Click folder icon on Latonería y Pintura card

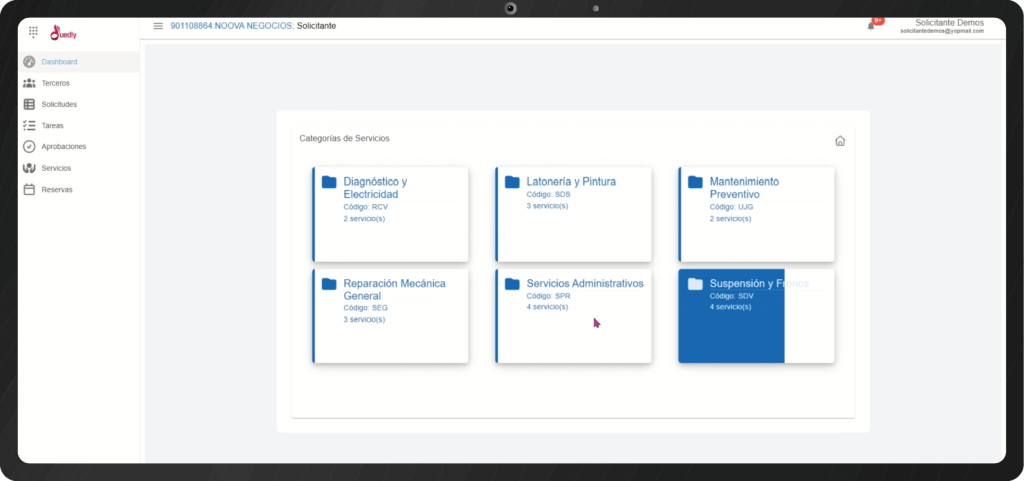point(512,182)
